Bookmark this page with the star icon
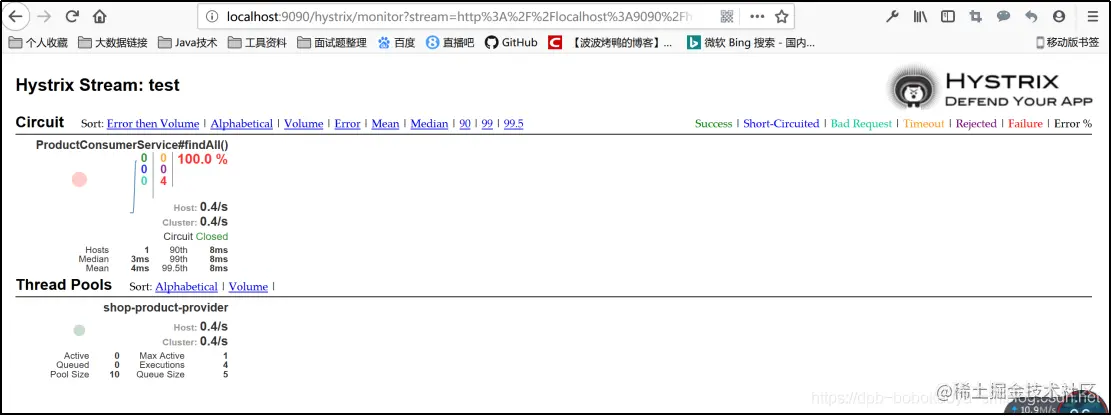This screenshot has width=1111, height=416. click(781, 16)
